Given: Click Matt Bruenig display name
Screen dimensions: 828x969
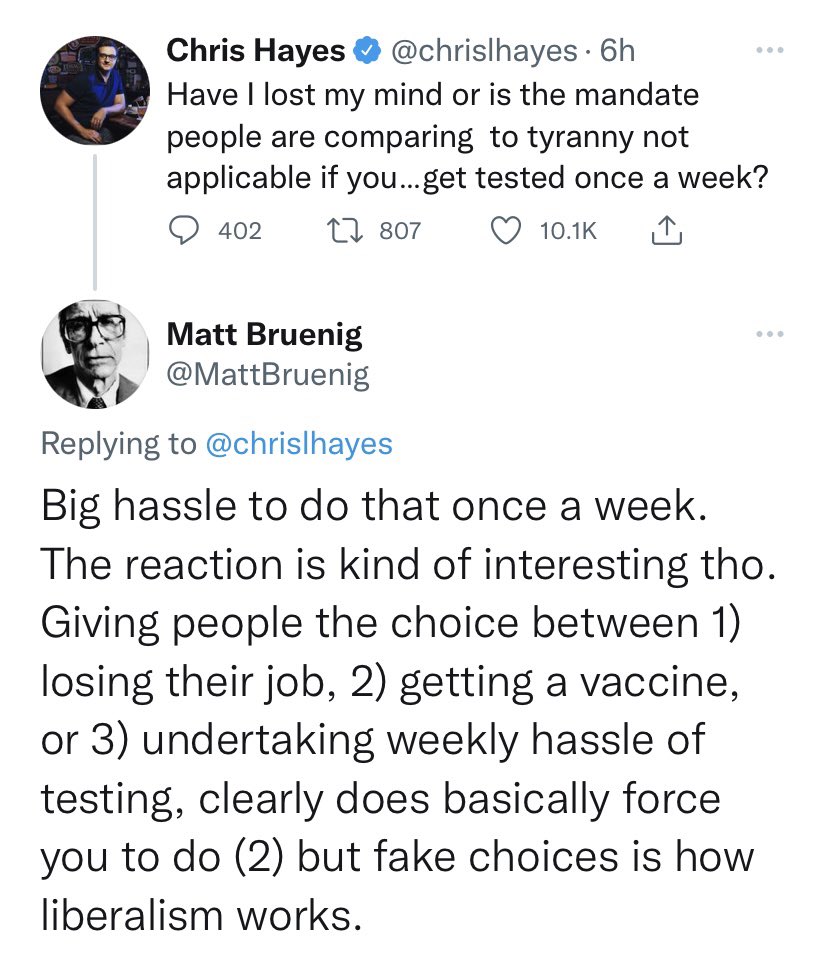Looking at the screenshot, I should pyautogui.click(x=264, y=334).
